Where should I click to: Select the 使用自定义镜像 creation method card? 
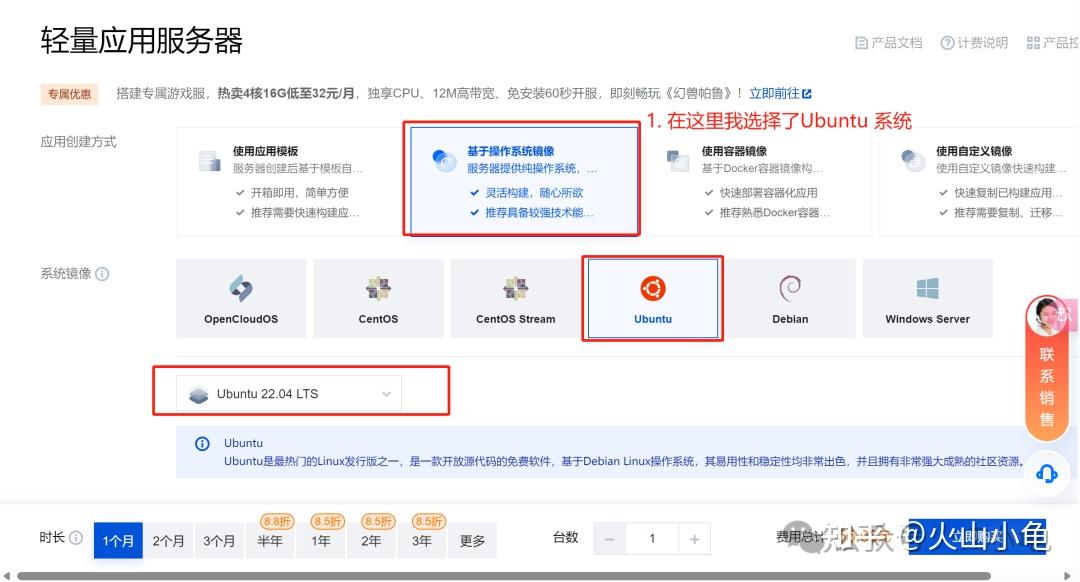(979, 182)
